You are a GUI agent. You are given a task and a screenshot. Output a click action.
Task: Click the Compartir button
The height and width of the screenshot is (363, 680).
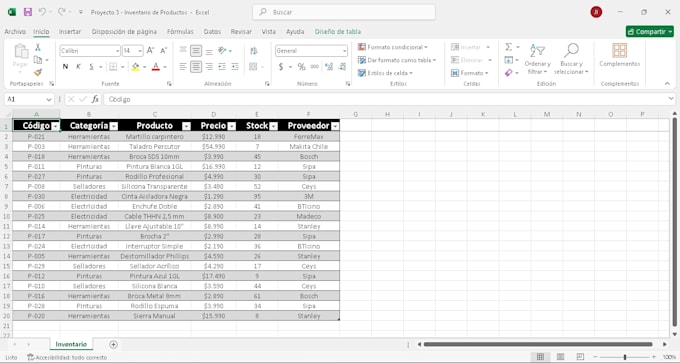click(x=650, y=32)
